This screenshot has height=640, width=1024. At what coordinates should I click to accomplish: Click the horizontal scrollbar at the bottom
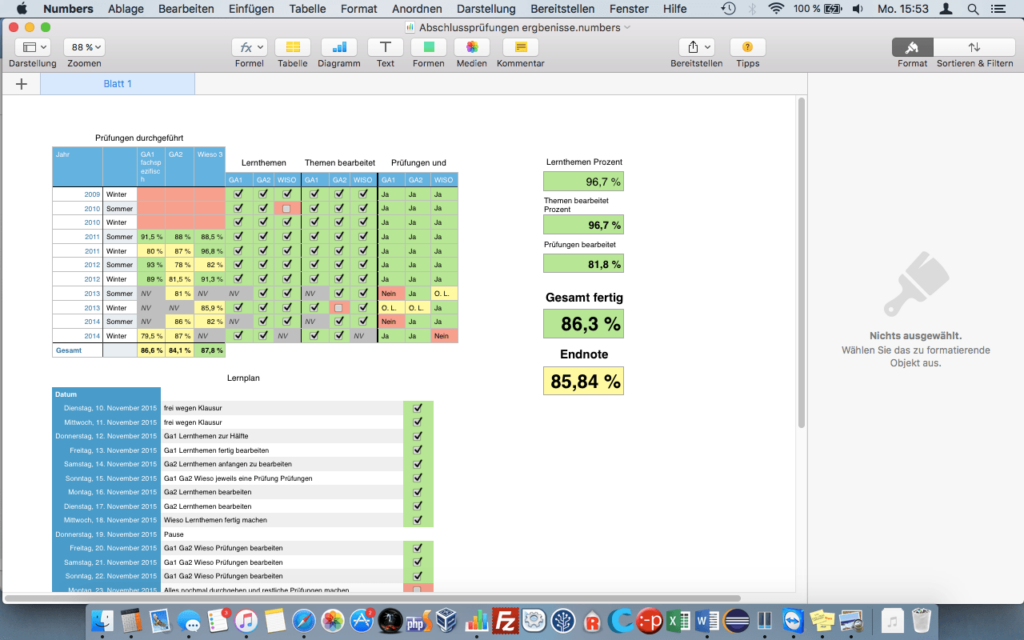tap(374, 598)
